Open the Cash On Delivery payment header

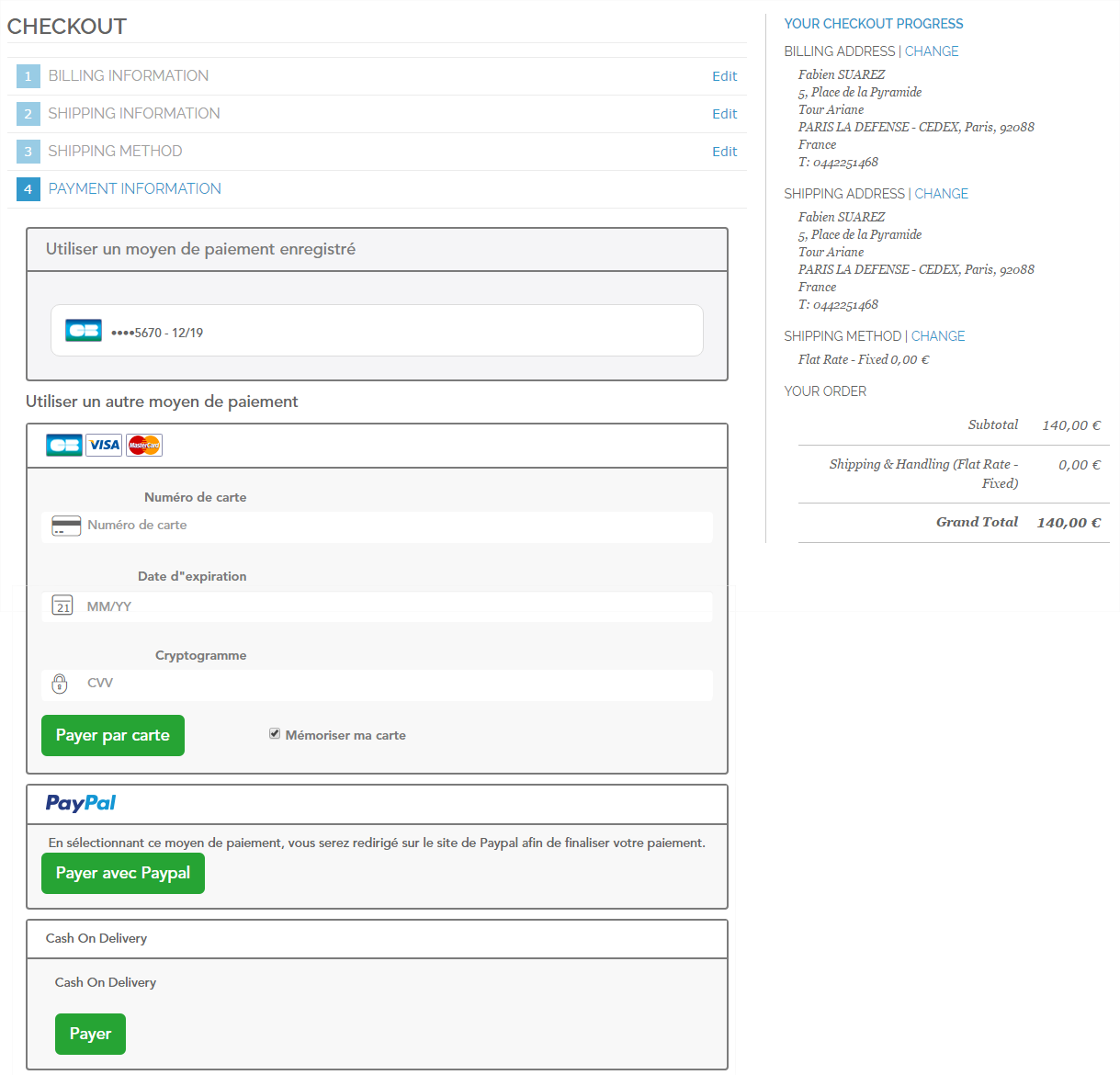click(x=96, y=938)
